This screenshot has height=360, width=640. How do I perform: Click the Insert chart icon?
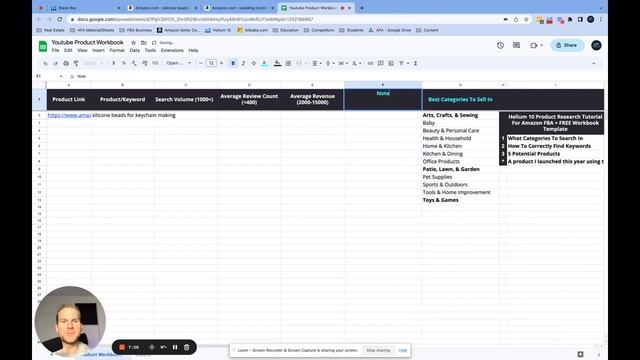pos(391,63)
